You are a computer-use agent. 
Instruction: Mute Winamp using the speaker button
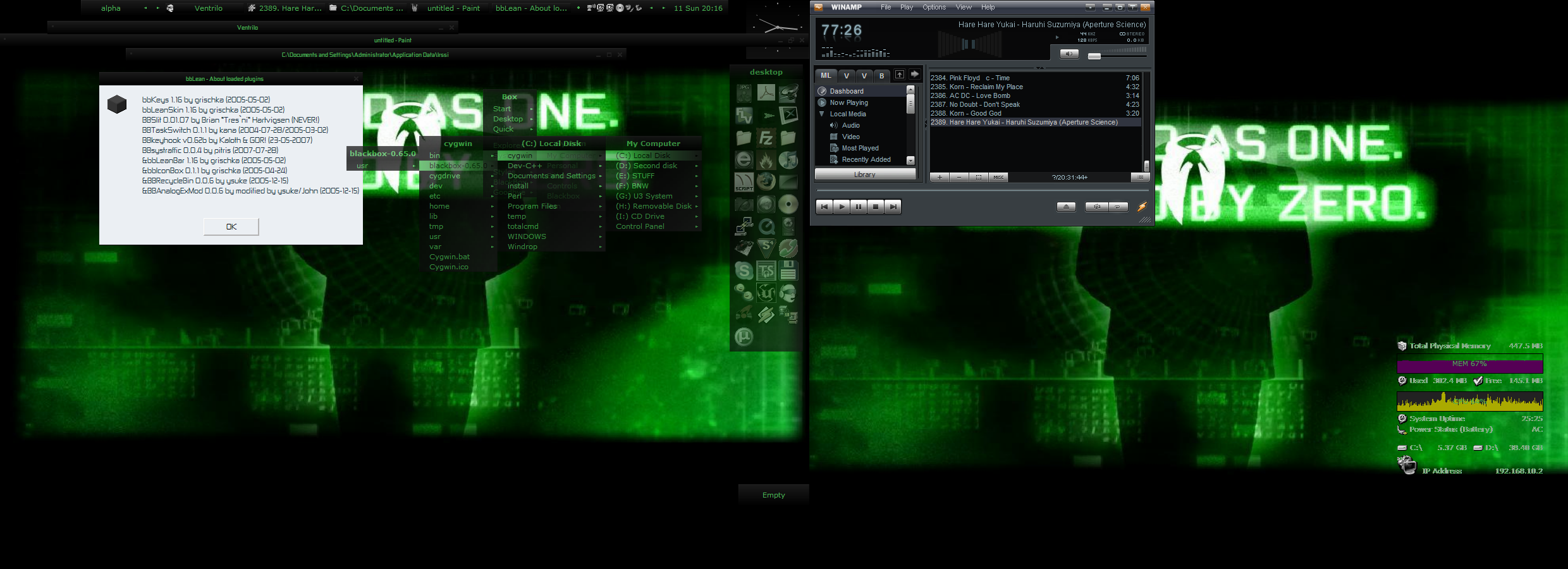click(1069, 54)
